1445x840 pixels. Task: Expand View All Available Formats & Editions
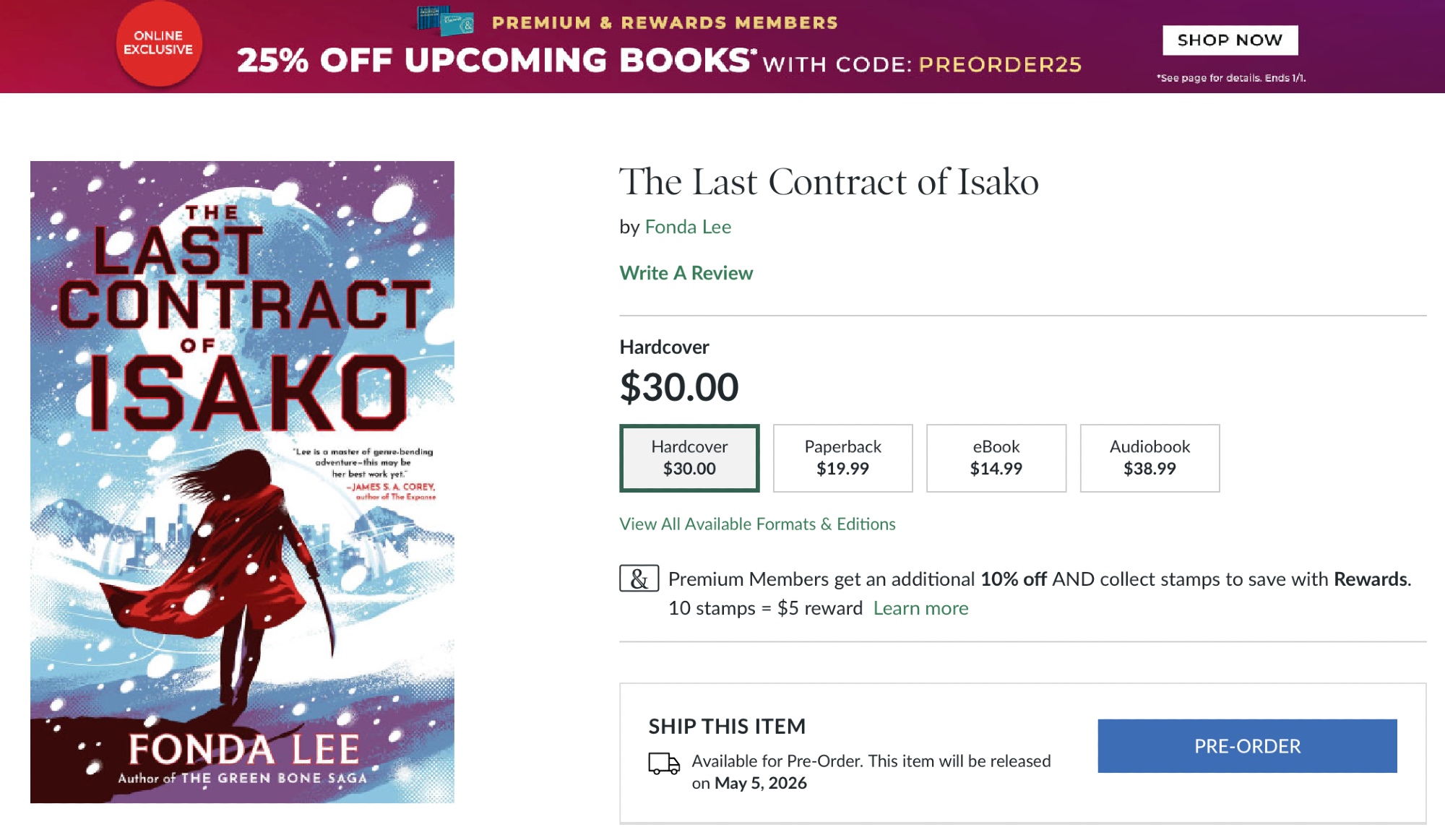pos(757,524)
